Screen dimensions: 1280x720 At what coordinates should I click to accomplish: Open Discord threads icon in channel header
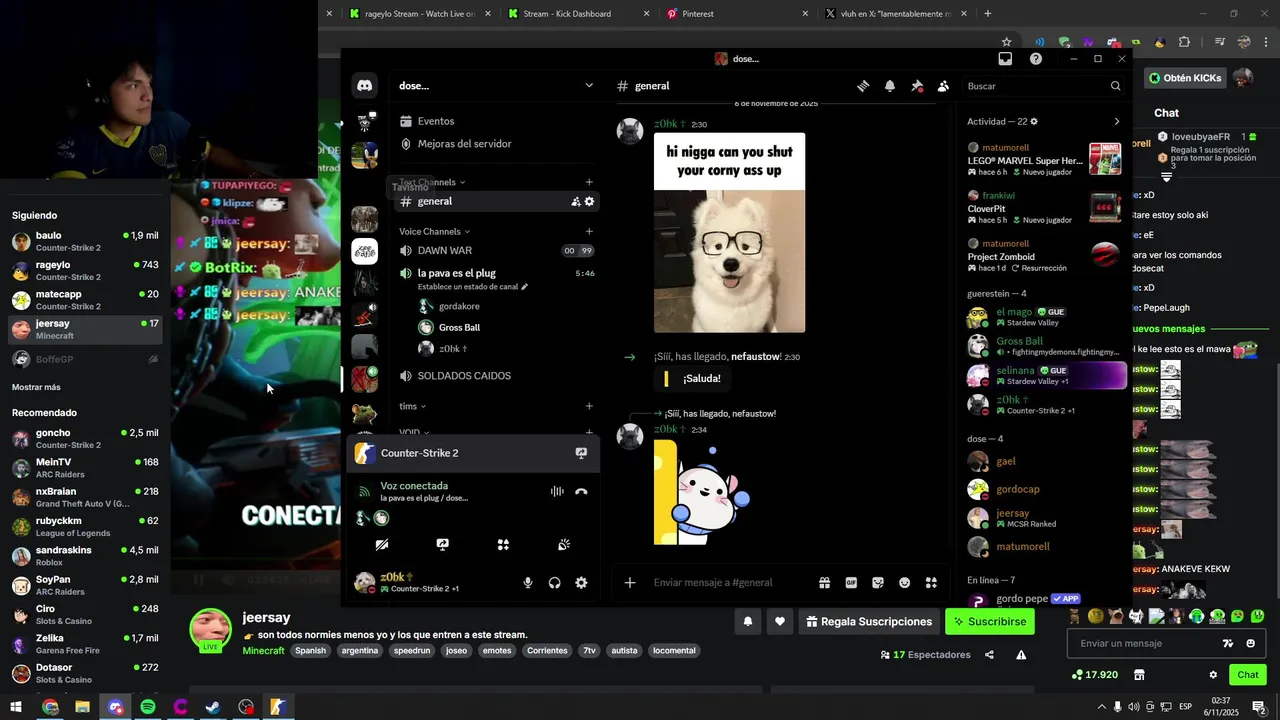863,86
